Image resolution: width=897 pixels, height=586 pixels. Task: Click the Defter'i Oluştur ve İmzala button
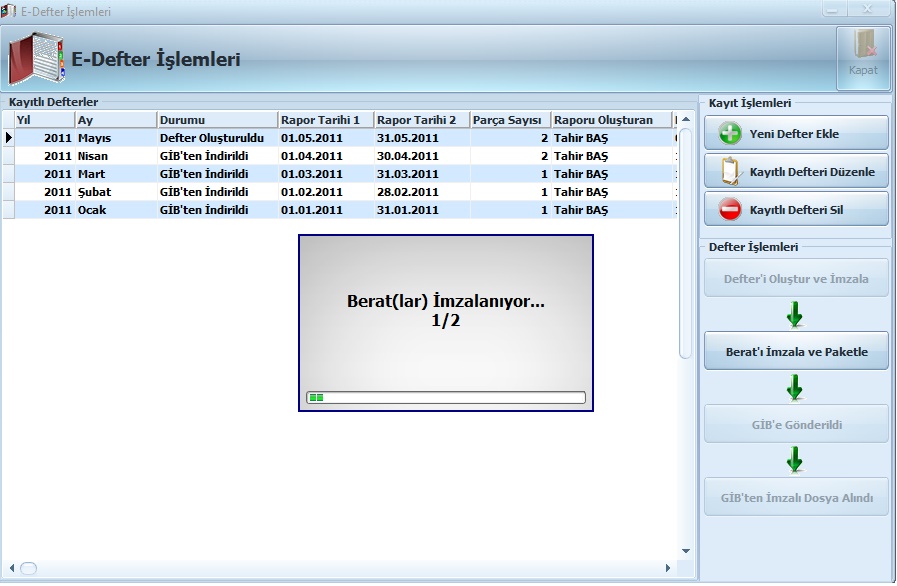(796, 279)
